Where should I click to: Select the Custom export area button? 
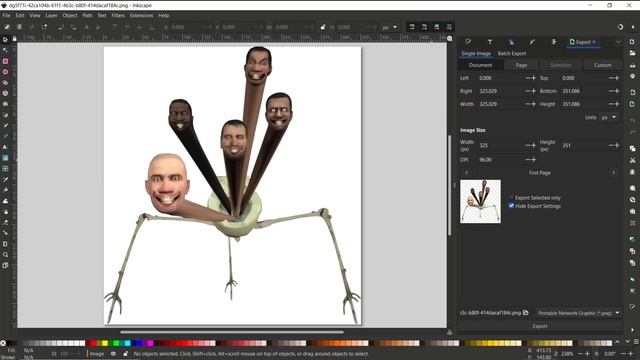[x=602, y=65]
